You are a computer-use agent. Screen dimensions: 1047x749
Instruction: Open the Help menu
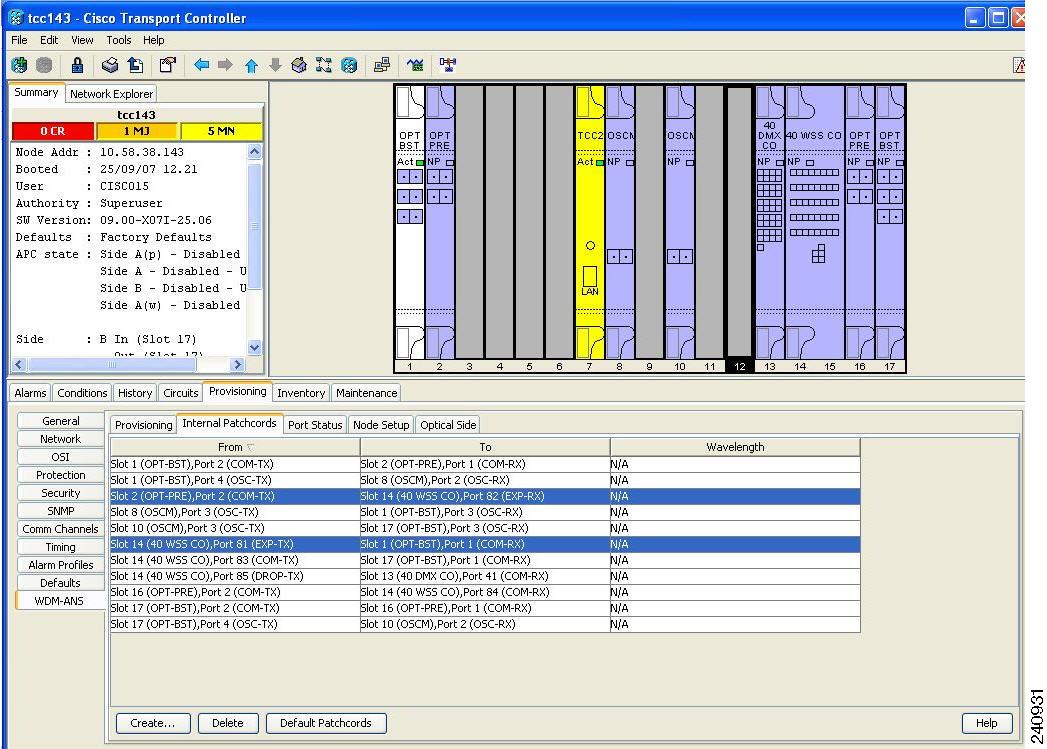[154, 40]
